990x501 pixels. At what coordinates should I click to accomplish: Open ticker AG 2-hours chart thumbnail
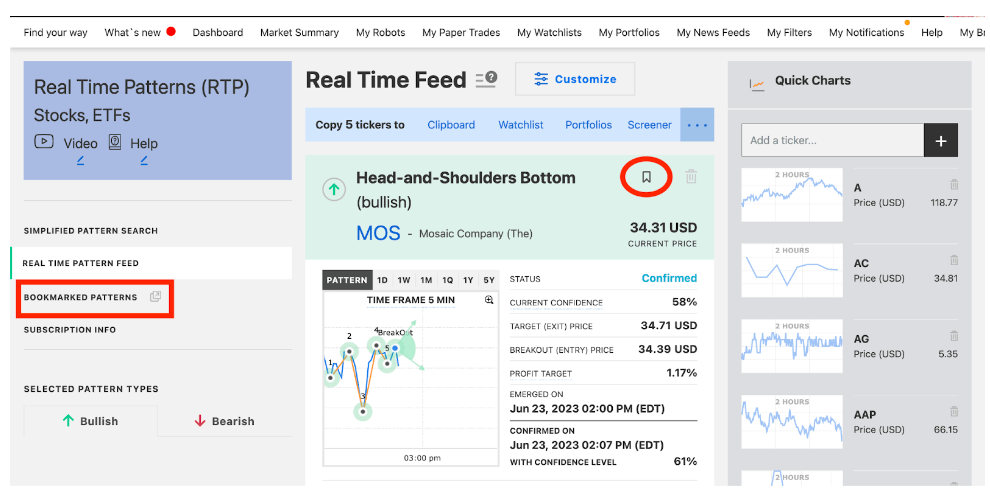point(792,346)
